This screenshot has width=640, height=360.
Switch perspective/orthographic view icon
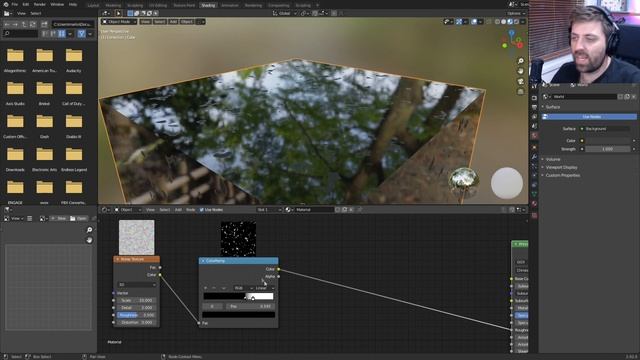pyautogui.click(x=520, y=92)
